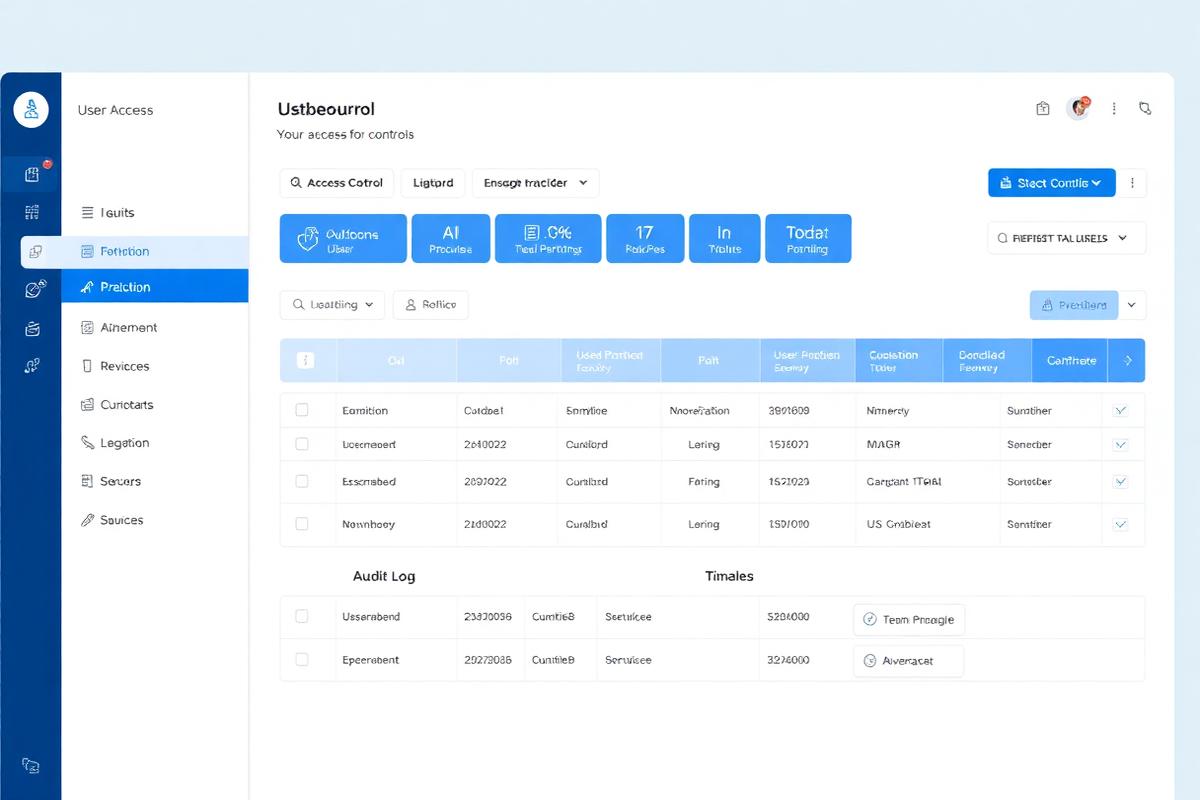The height and width of the screenshot is (800, 1200).
Task: Click the search icon at header top right
Action: (1146, 108)
